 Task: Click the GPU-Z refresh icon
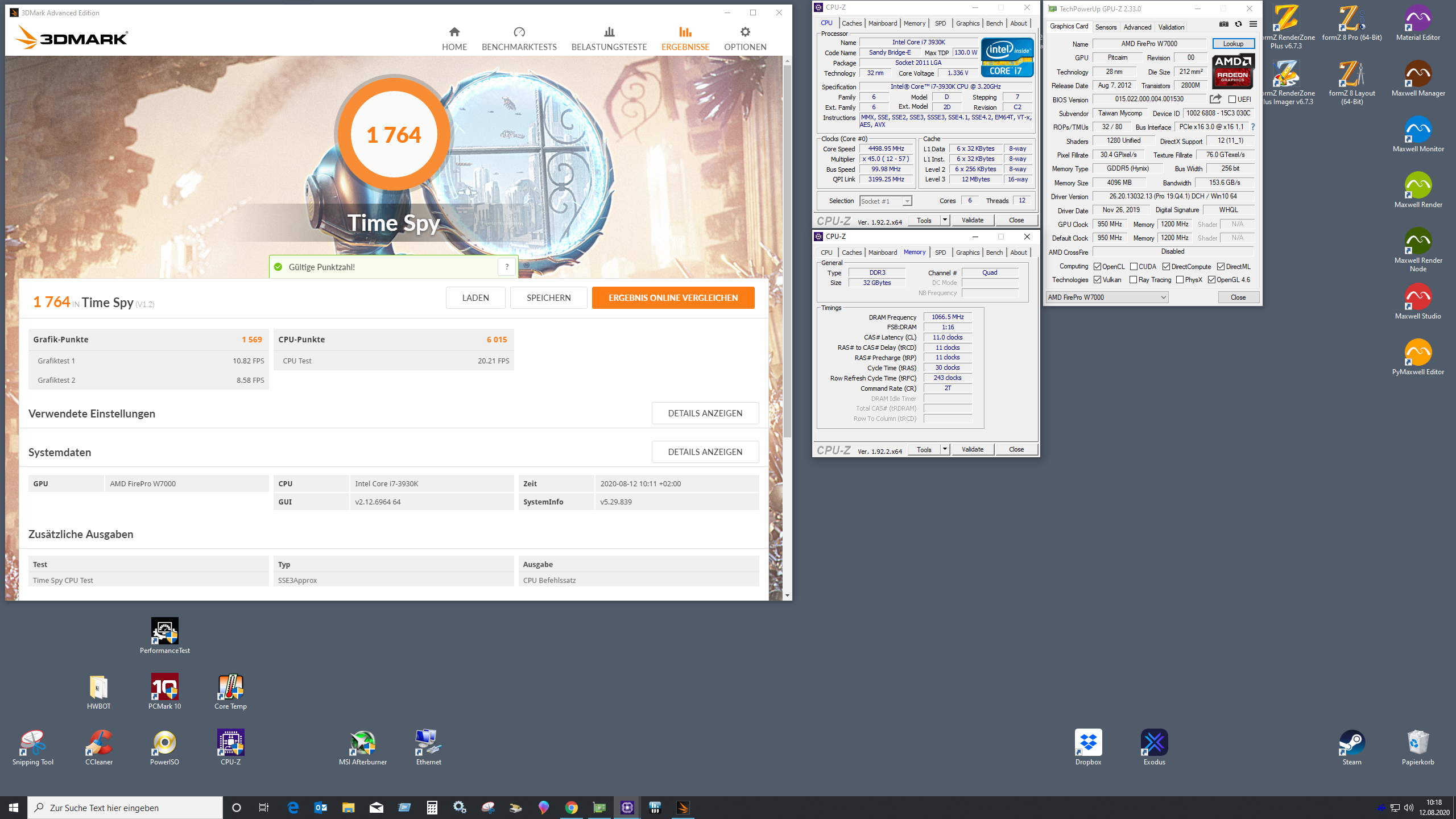click(1238, 24)
